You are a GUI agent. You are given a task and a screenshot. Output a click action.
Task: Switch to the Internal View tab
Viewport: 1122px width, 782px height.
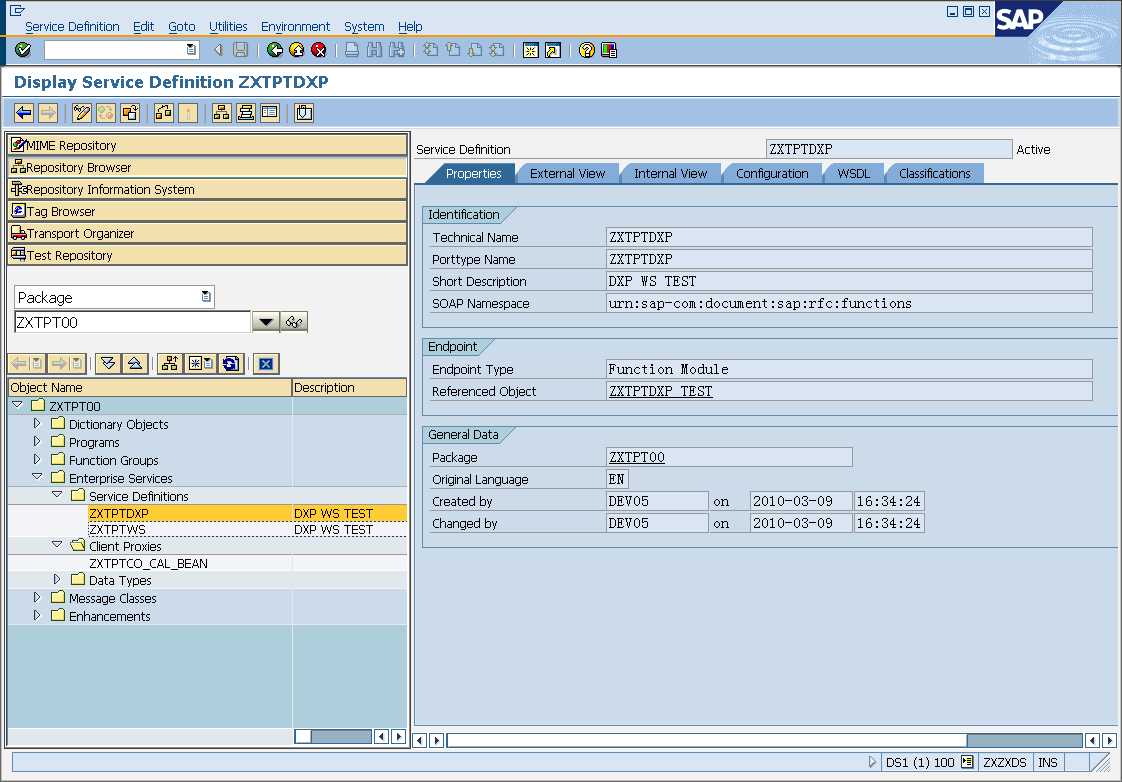tap(670, 174)
